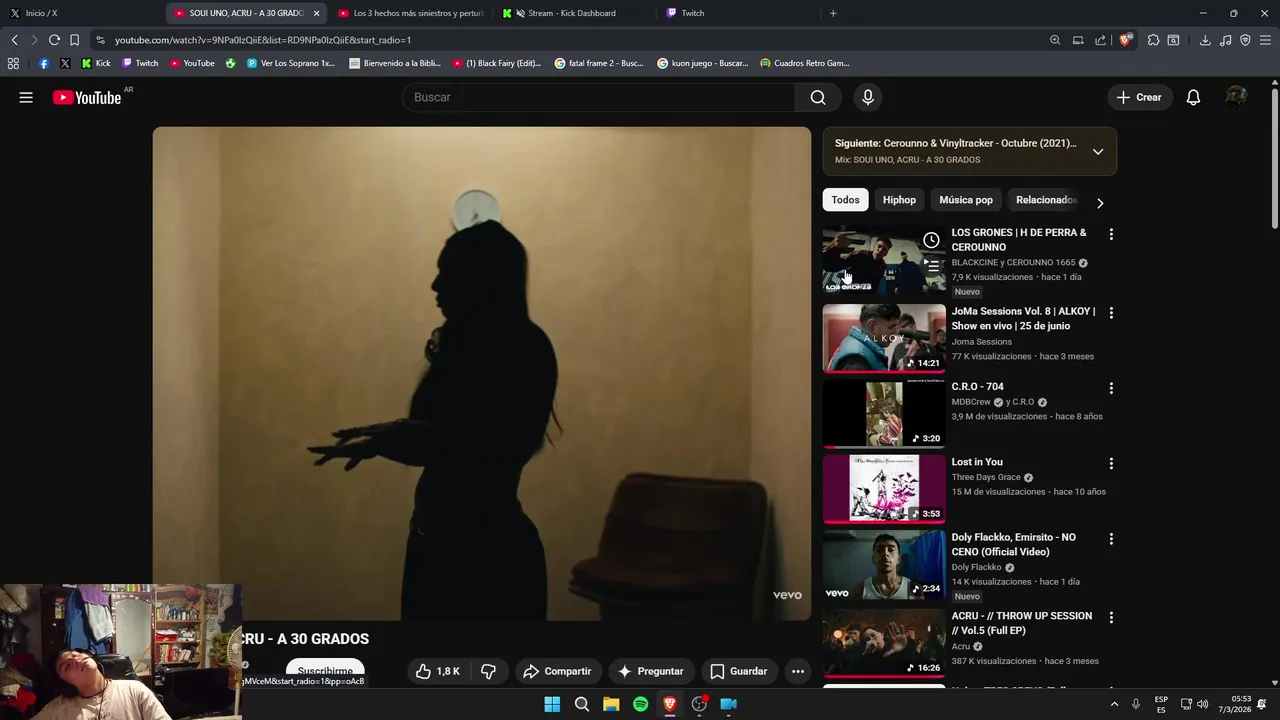This screenshot has width=1280, height=720.
Task: Open the media control music note icon
Action: 1225,40
